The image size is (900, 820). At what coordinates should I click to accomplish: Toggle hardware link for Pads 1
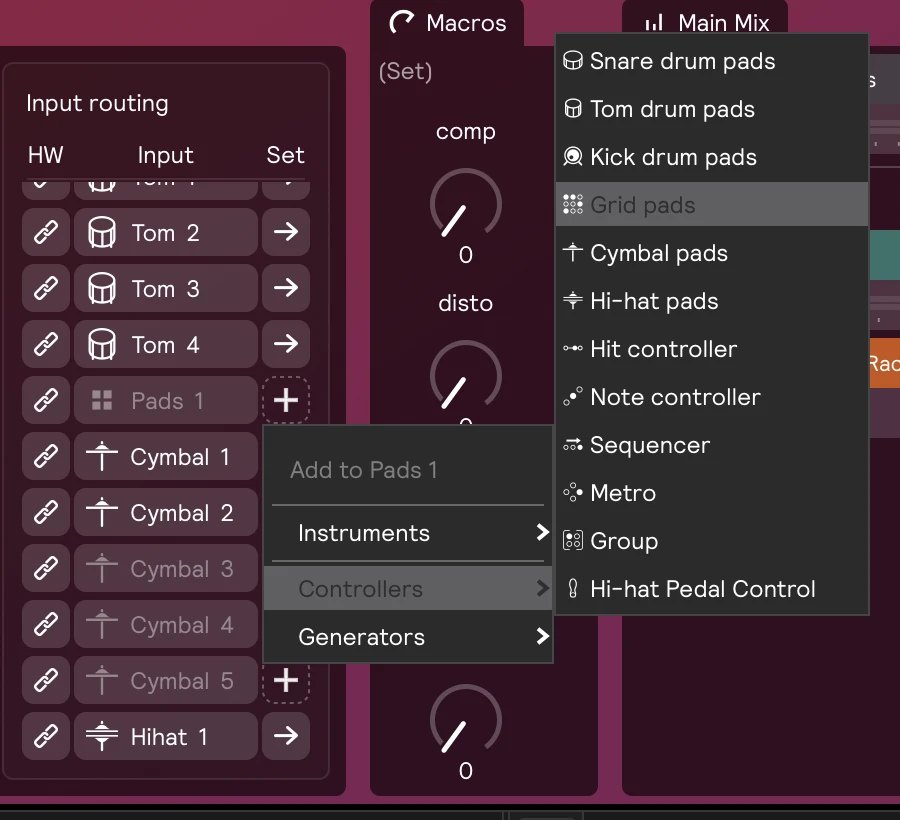click(x=46, y=401)
